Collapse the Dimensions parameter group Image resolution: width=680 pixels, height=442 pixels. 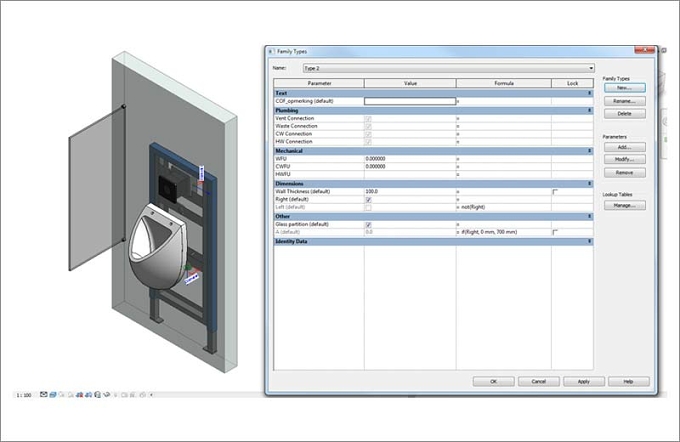tap(589, 183)
